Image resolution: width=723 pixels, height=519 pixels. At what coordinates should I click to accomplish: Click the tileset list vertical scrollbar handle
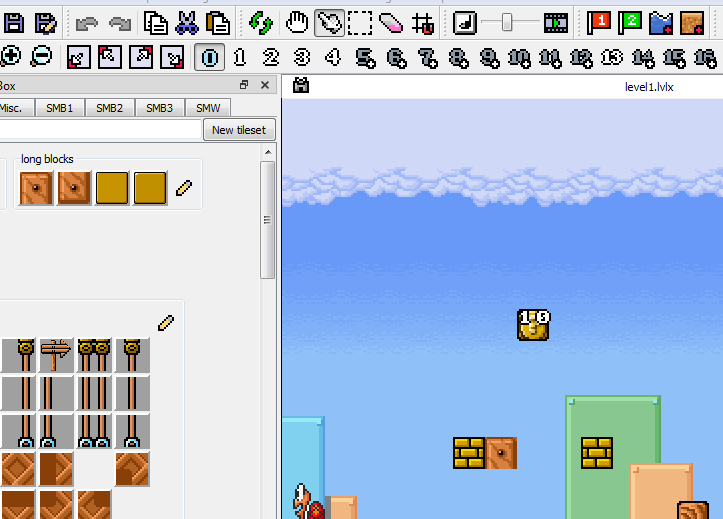click(267, 220)
